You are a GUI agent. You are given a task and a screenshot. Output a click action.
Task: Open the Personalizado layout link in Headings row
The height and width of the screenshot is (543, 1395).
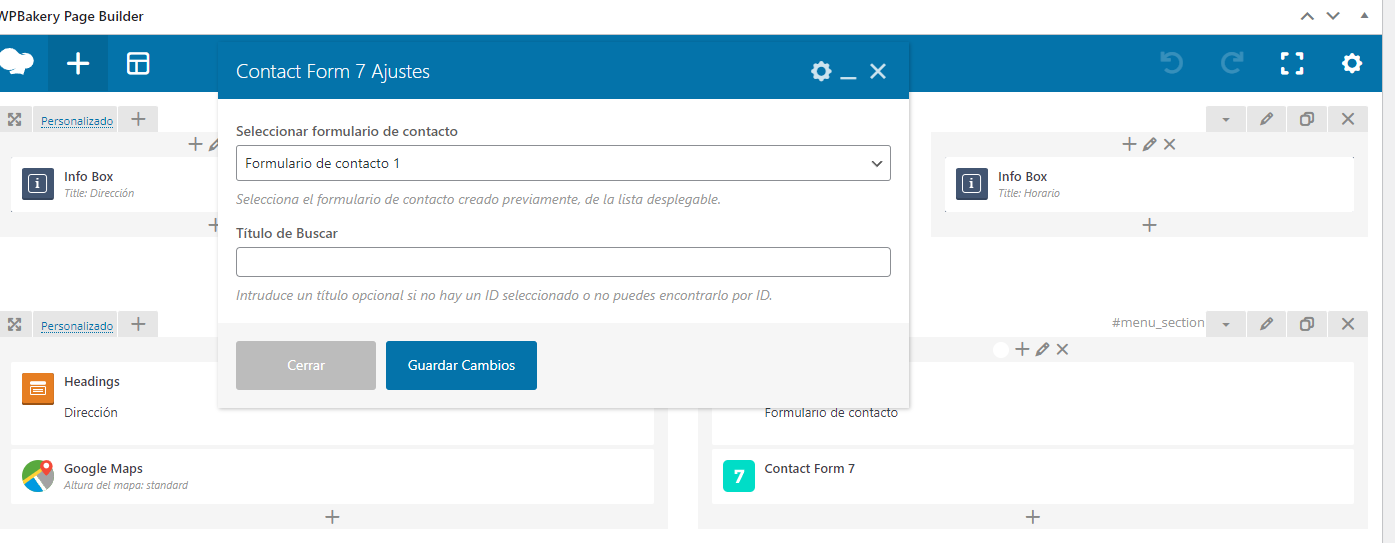tap(77, 326)
